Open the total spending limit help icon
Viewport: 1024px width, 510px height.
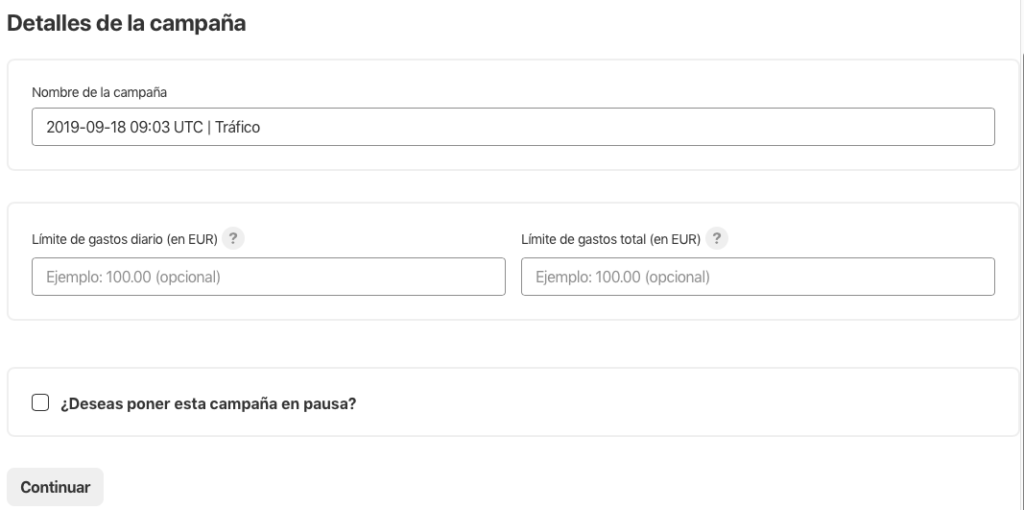[716, 239]
